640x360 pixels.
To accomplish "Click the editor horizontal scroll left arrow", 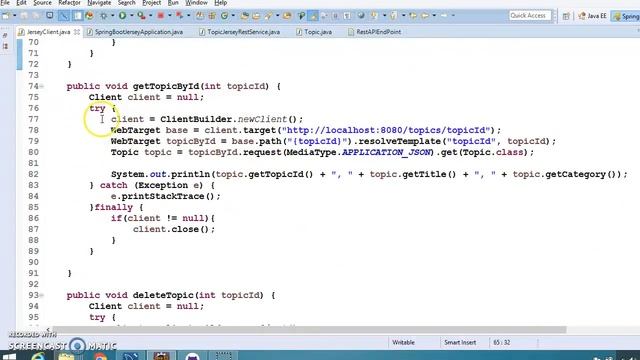I will tap(48, 329).
